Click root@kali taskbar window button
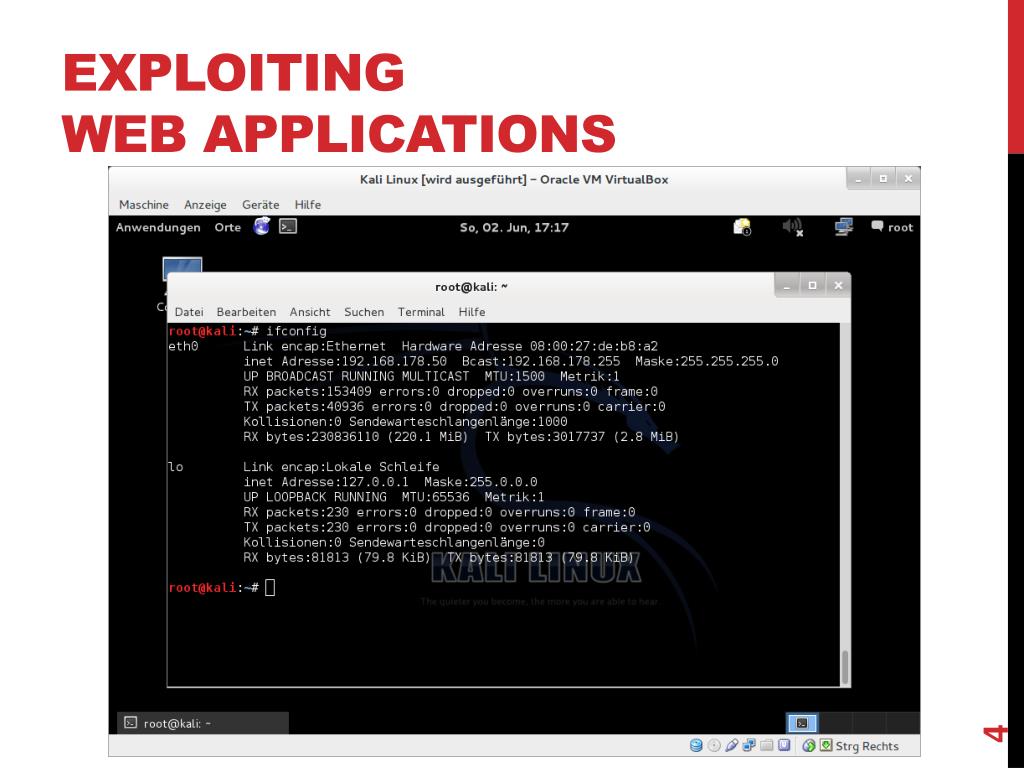The height and width of the screenshot is (768, 1024). (x=203, y=723)
